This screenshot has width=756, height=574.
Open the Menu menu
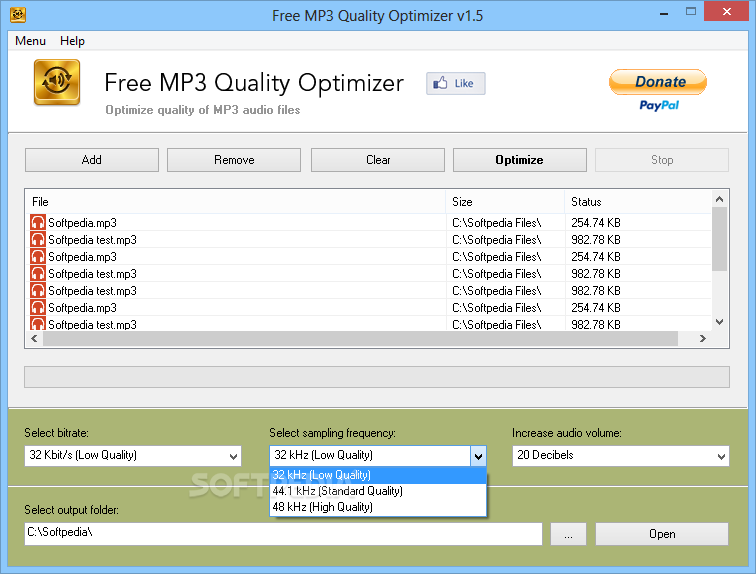(x=30, y=41)
